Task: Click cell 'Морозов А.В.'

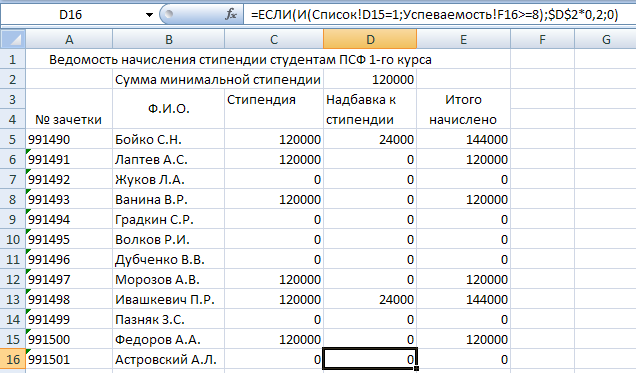Action: tap(168, 279)
